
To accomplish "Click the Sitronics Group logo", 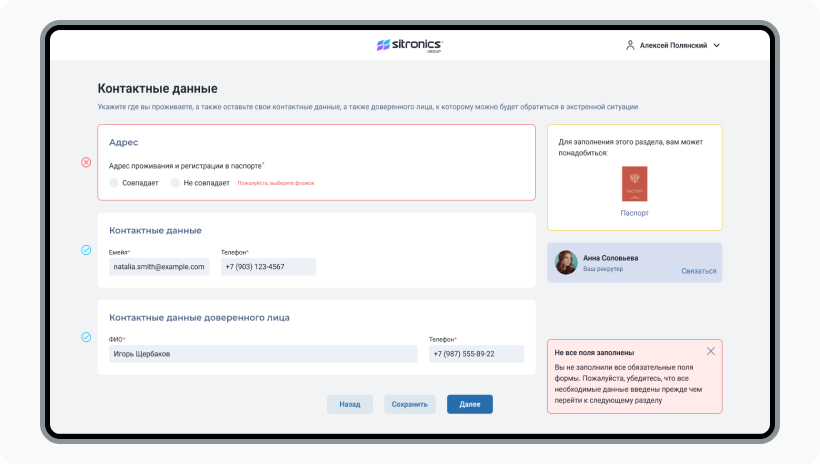I will pos(409,45).
